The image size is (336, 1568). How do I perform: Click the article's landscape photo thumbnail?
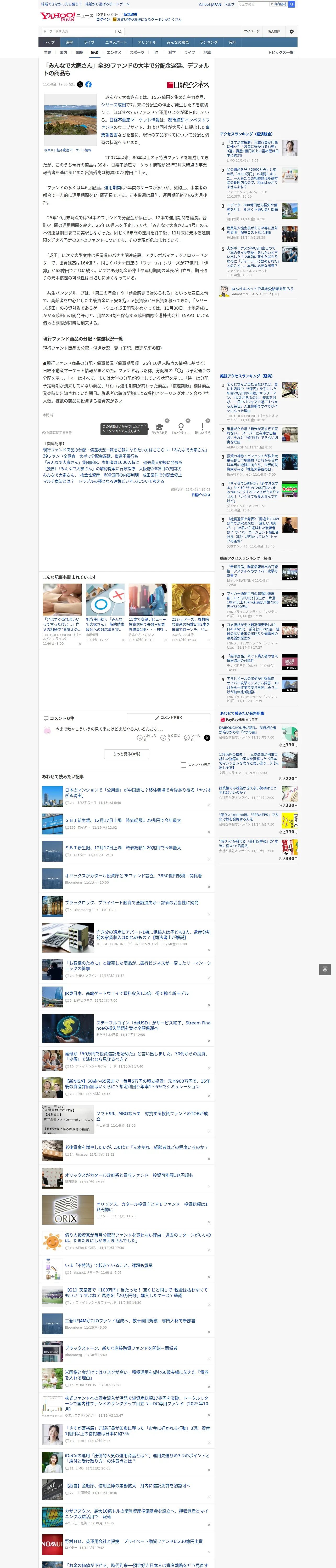(70, 120)
